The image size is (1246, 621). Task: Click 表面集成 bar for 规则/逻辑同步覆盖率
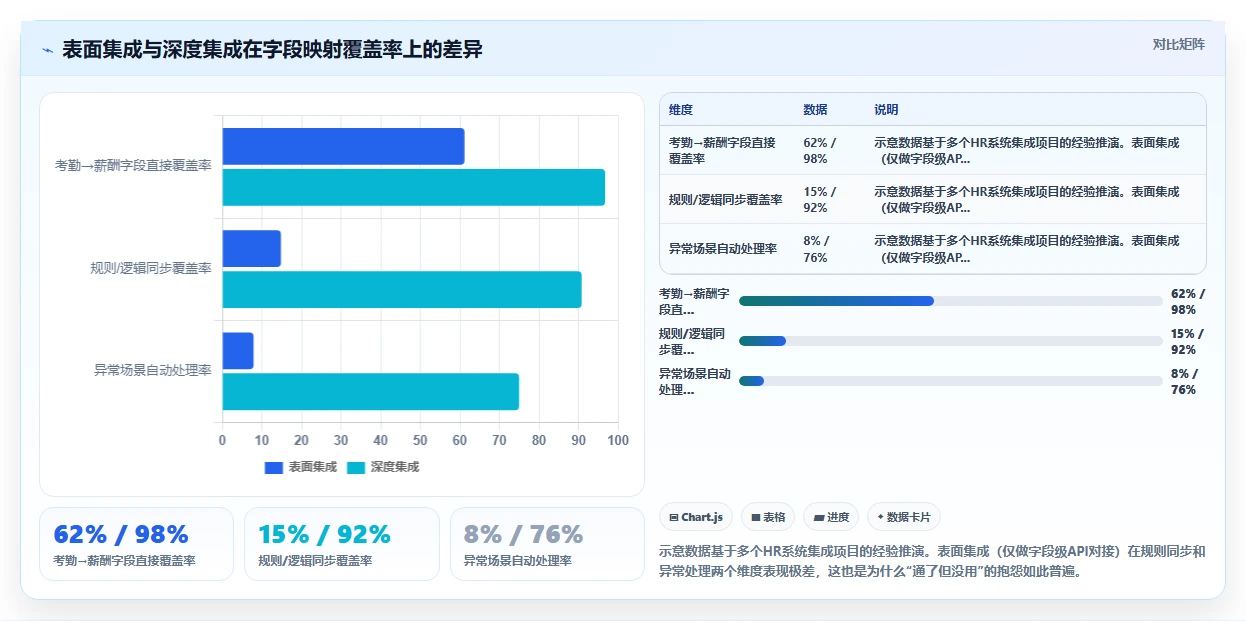point(251,249)
